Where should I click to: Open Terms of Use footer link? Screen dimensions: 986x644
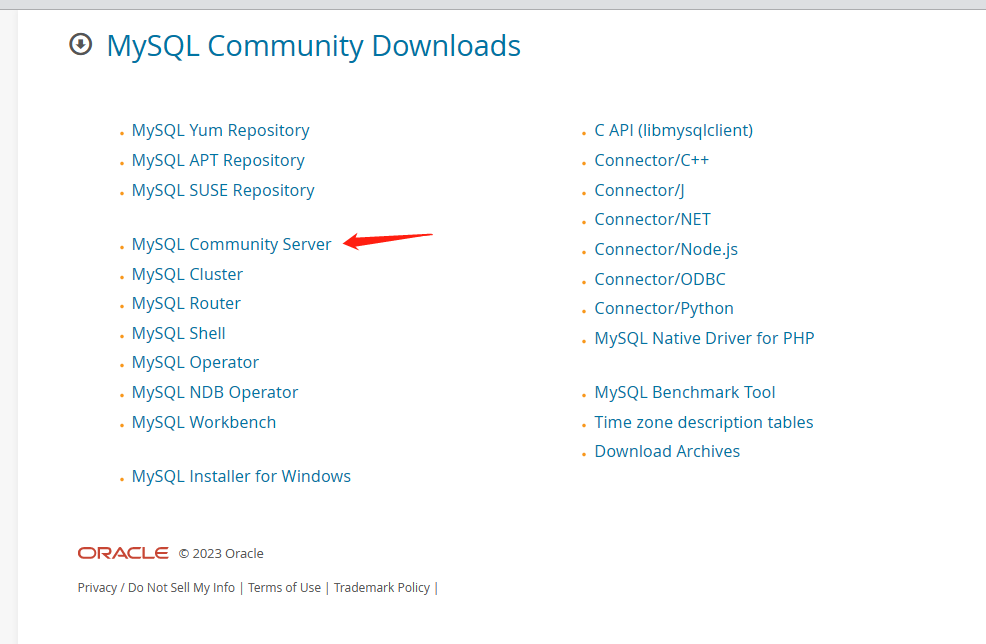click(284, 587)
